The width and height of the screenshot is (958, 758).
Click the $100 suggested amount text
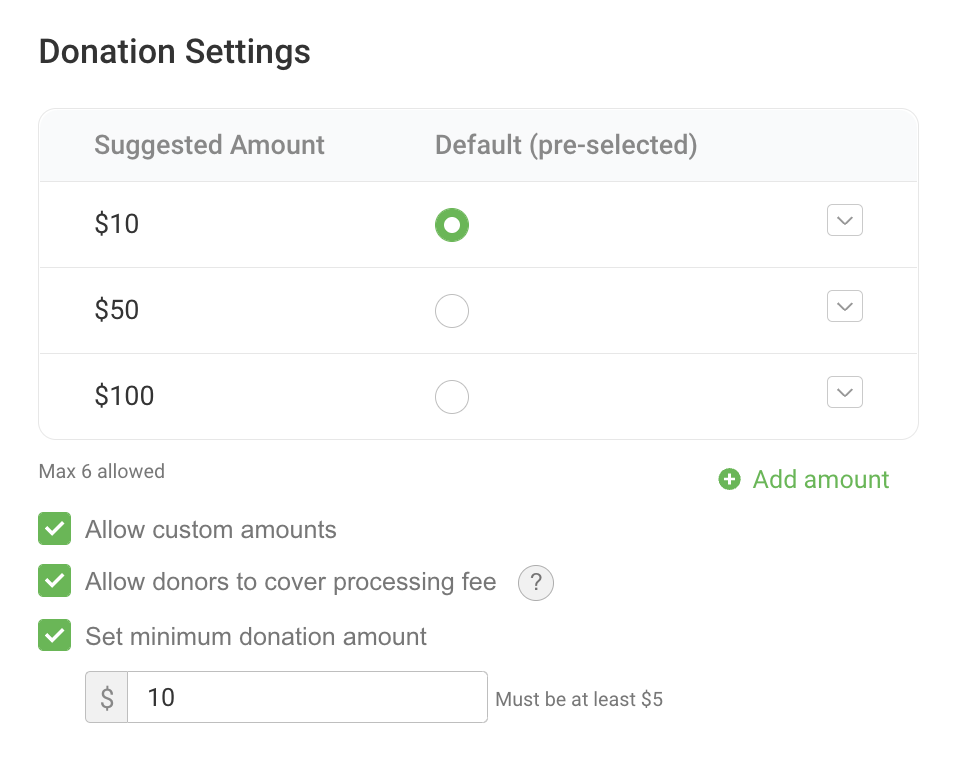tap(124, 396)
